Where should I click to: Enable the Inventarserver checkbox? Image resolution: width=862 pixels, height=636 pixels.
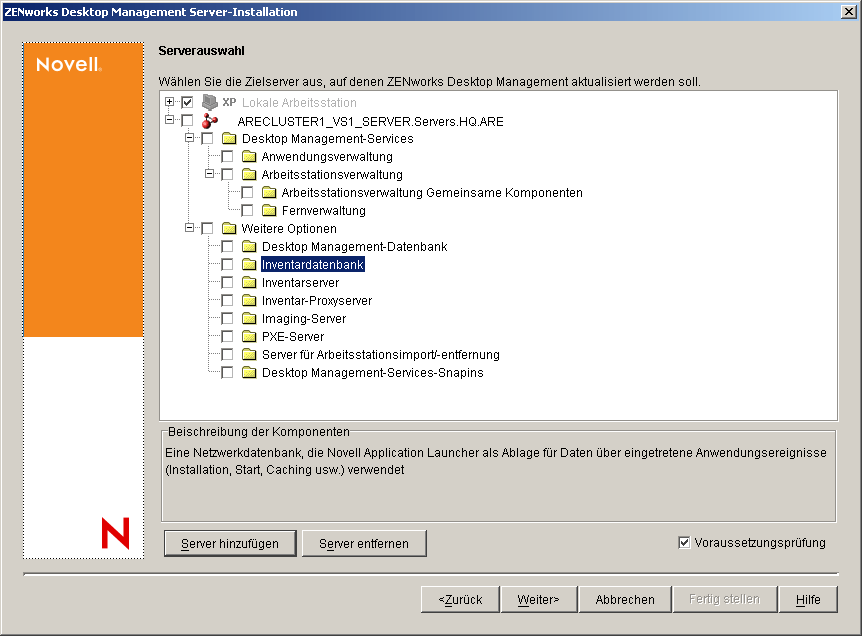click(x=227, y=283)
